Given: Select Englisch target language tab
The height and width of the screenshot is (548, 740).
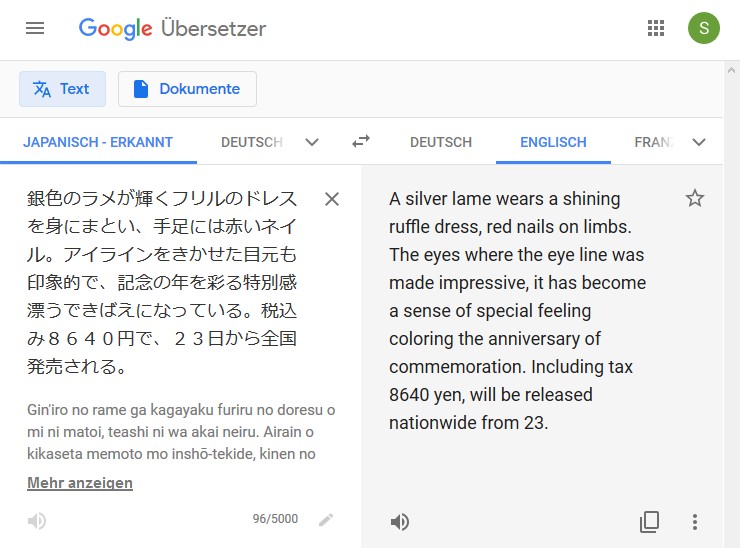Looking at the screenshot, I should [553, 142].
